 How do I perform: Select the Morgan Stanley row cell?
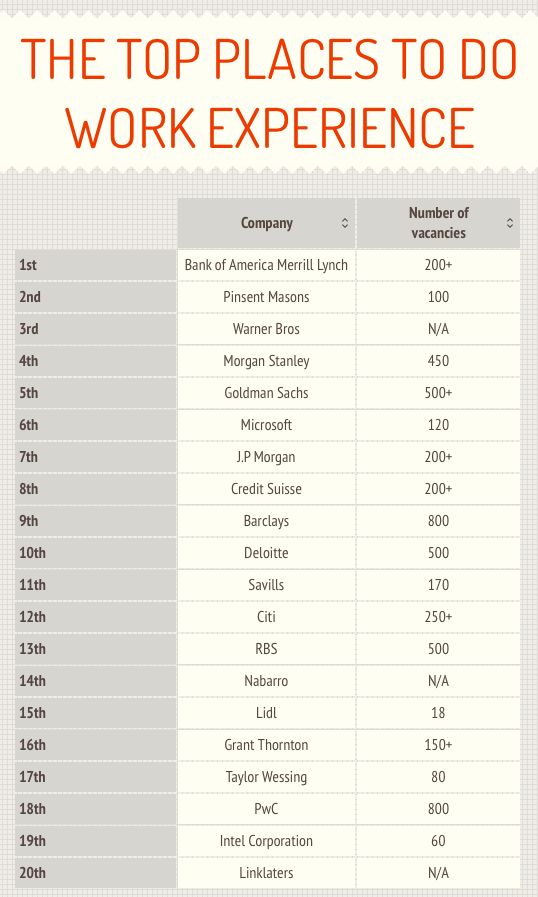coord(266,361)
